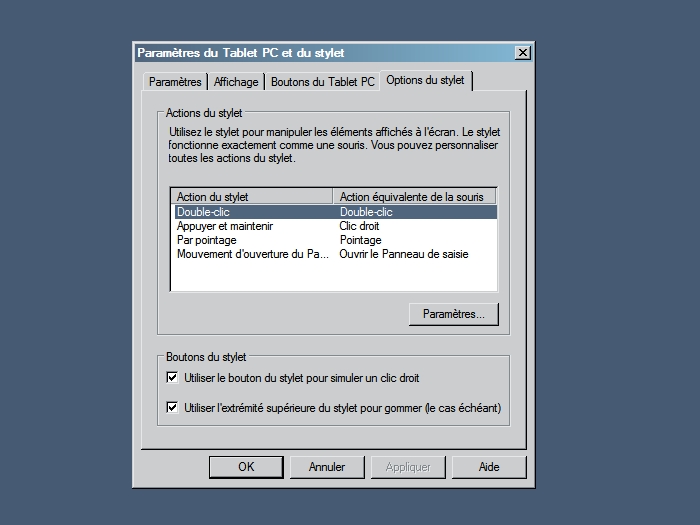700x525 pixels.
Task: Close the Tablet PC settings dialog
Action: (x=522, y=53)
